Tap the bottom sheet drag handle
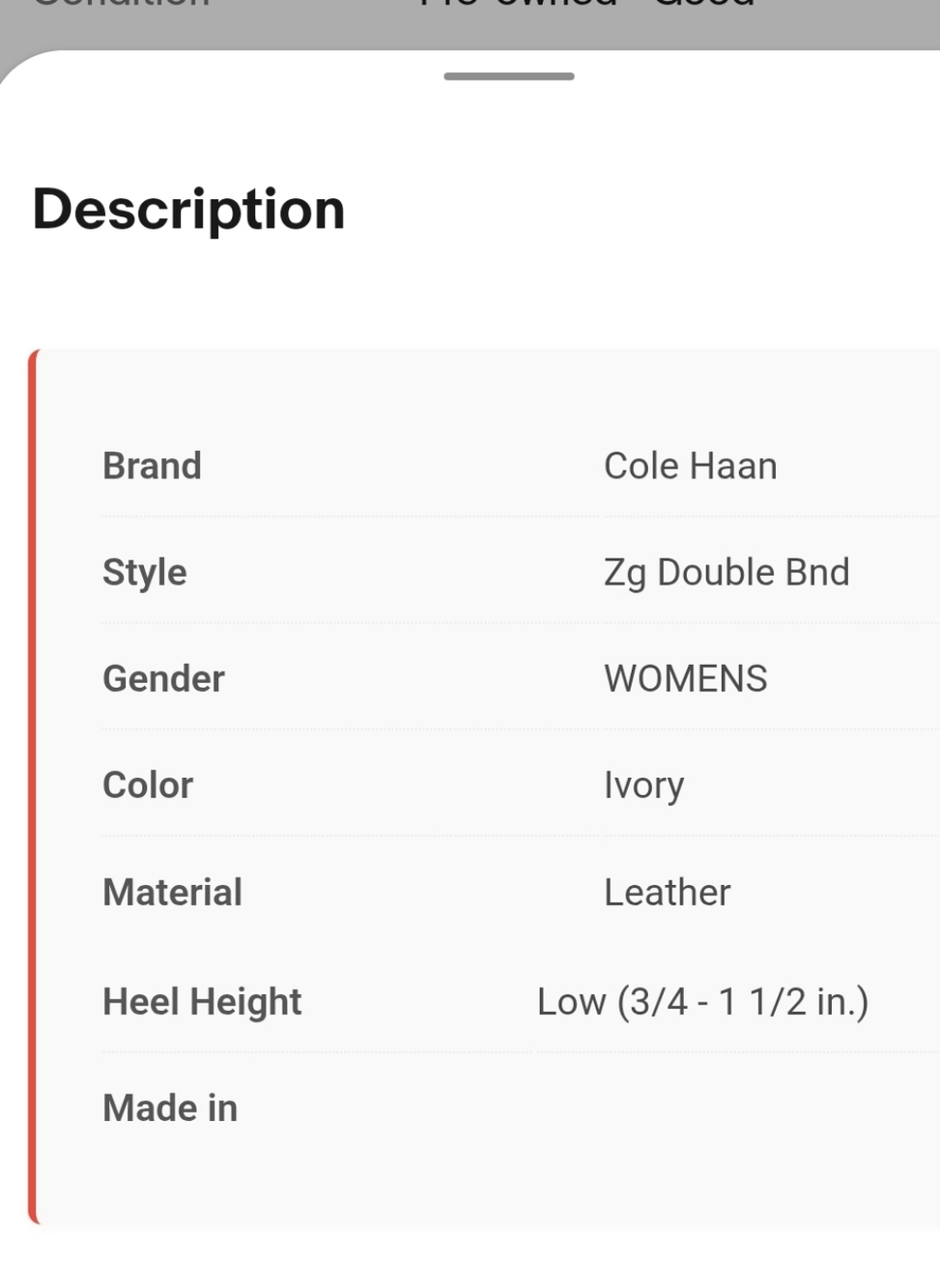Screen dimensions: 940x1288 tap(509, 76)
